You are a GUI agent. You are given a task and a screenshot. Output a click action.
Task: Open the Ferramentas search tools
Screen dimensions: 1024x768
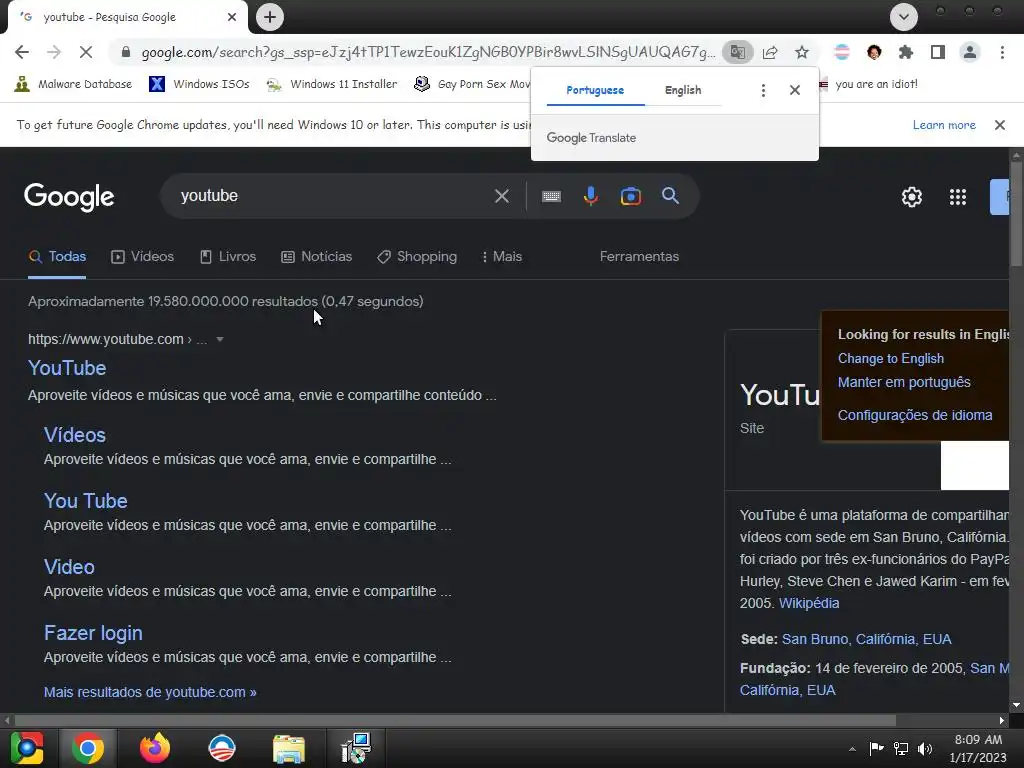639,257
